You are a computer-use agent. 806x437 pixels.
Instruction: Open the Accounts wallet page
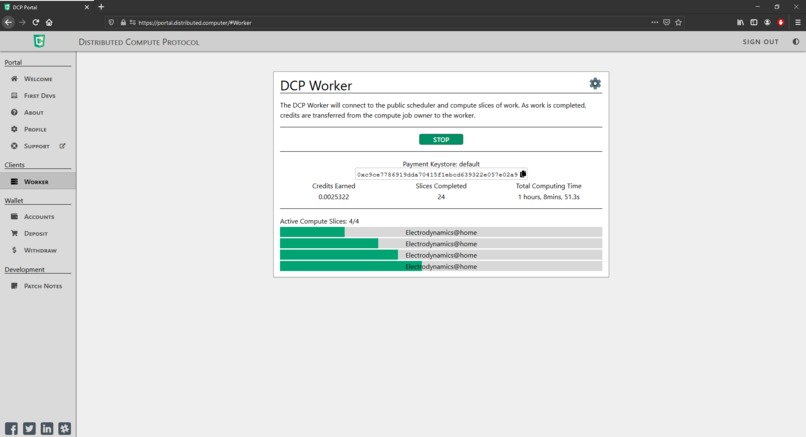pyautogui.click(x=38, y=216)
